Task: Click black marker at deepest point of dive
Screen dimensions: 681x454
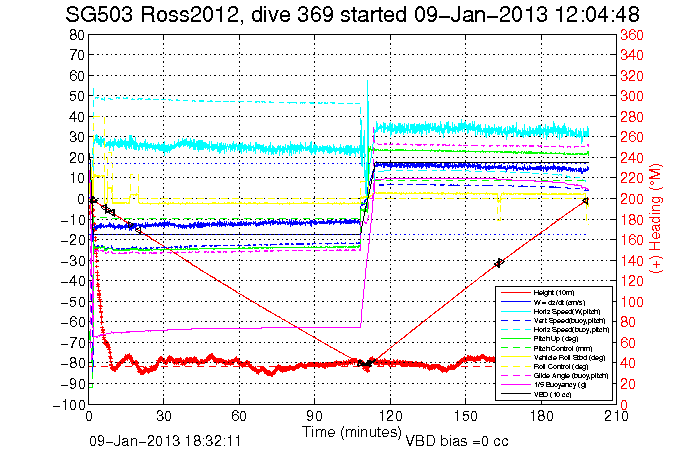Action: tap(365, 364)
